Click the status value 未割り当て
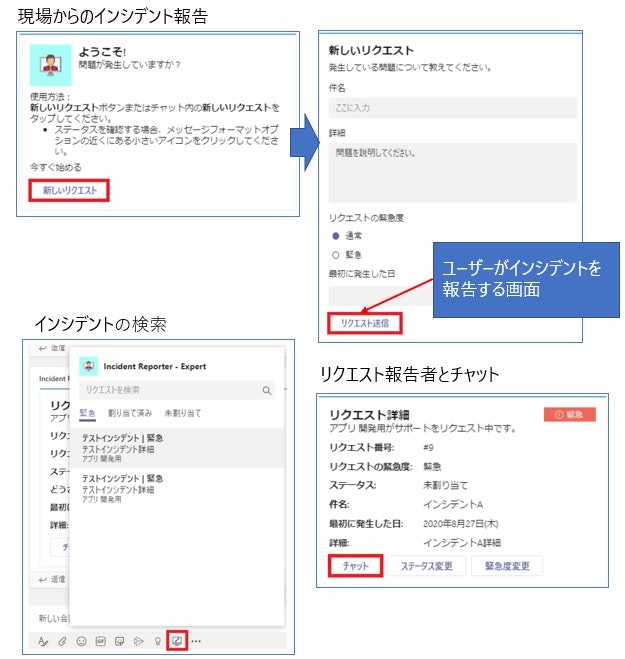Viewport: 625px width, 659px height. tap(446, 485)
